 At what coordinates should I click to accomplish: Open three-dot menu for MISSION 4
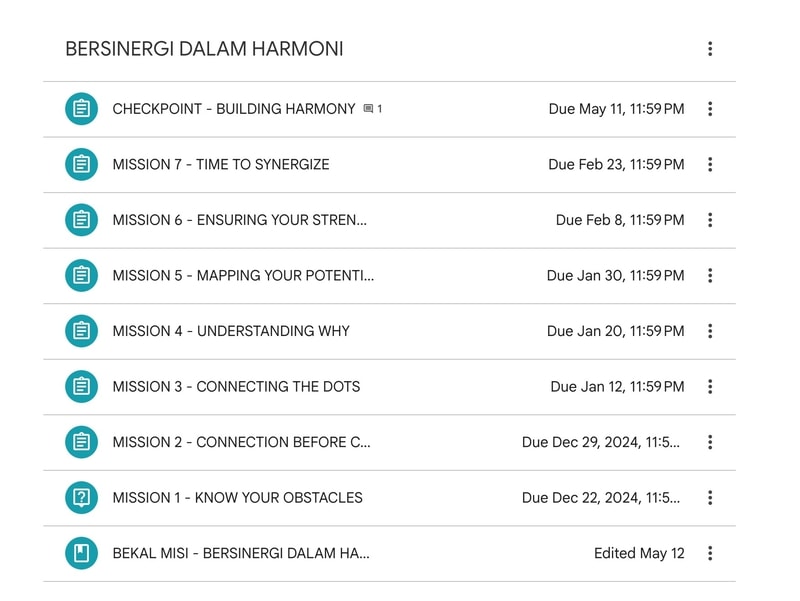pos(710,331)
